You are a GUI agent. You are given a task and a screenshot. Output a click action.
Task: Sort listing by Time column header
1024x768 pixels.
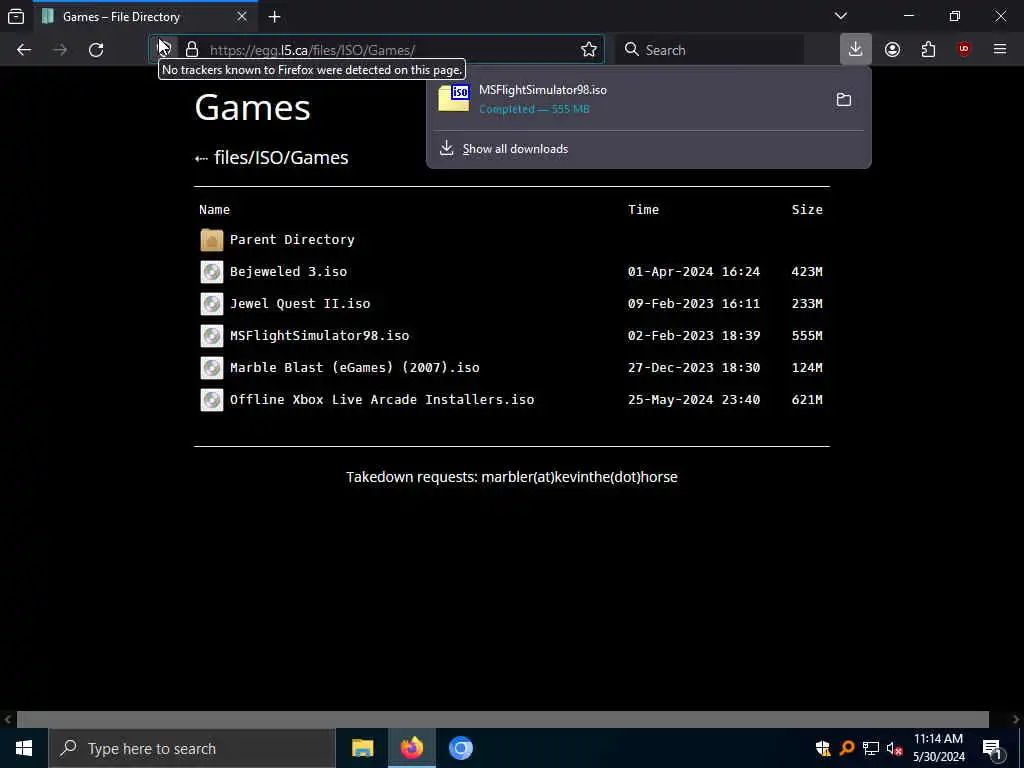643,210
